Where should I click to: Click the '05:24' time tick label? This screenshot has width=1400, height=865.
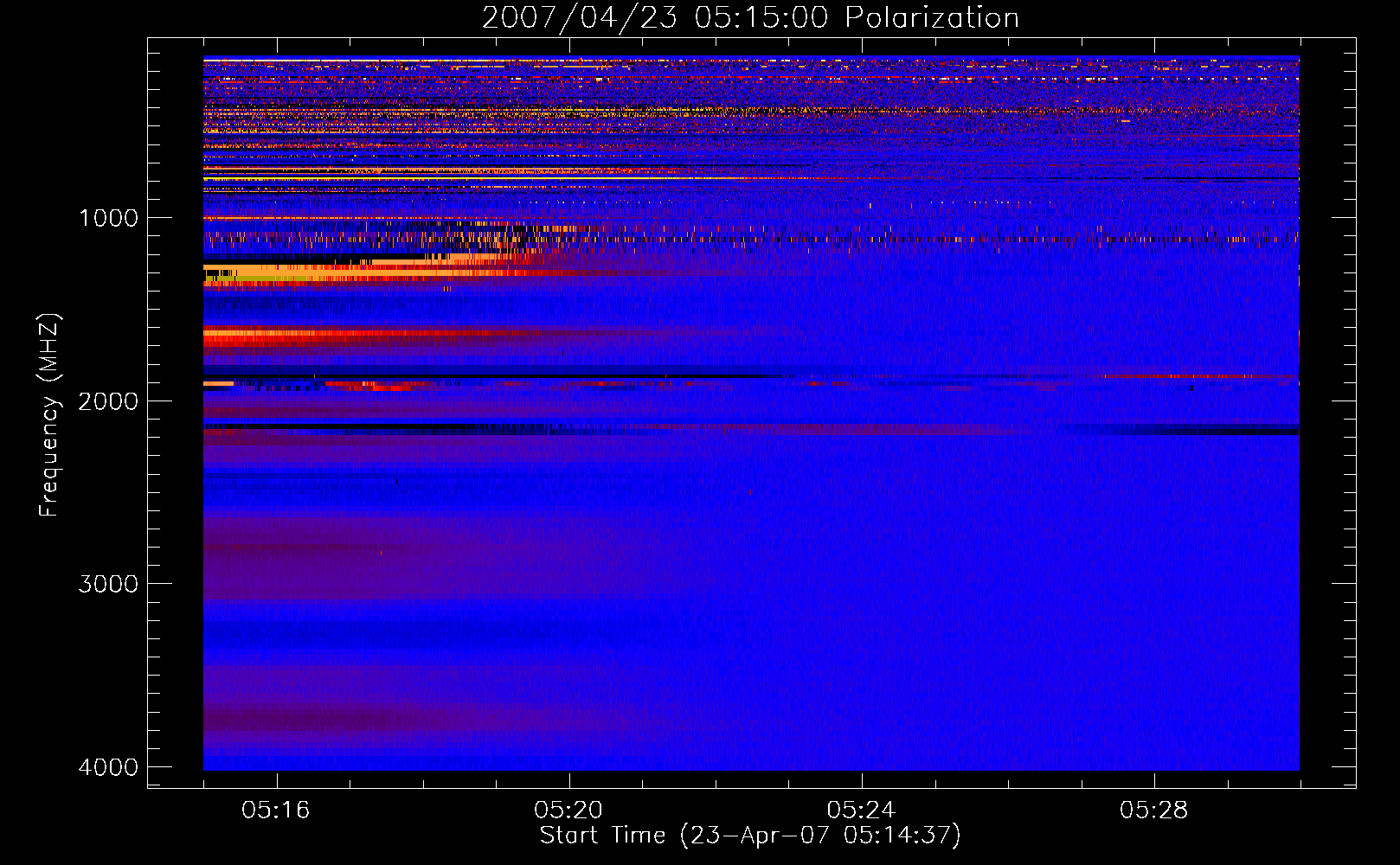(x=861, y=811)
